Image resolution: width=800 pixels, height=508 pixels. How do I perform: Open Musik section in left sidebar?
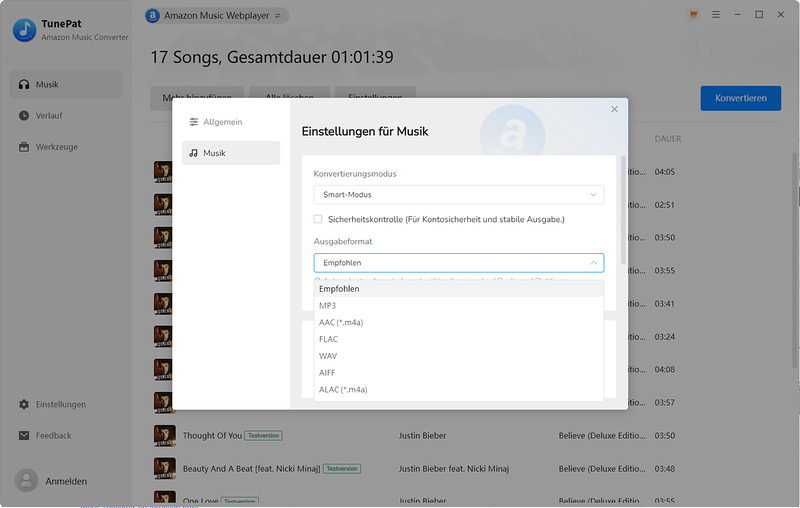(x=66, y=84)
